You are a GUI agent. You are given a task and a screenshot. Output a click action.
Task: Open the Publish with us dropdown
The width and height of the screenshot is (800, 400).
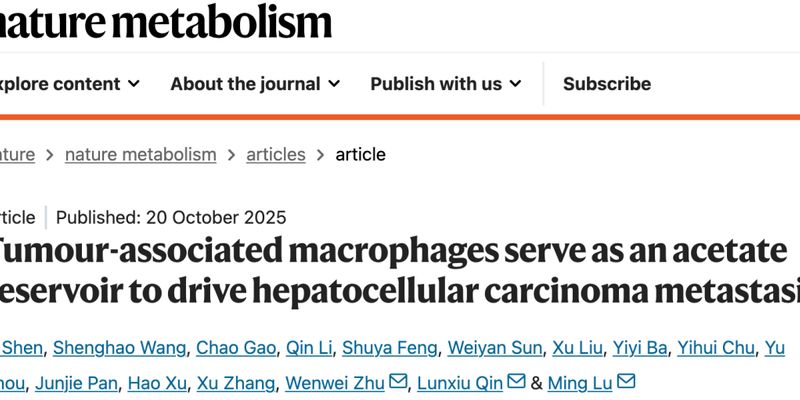515,84
